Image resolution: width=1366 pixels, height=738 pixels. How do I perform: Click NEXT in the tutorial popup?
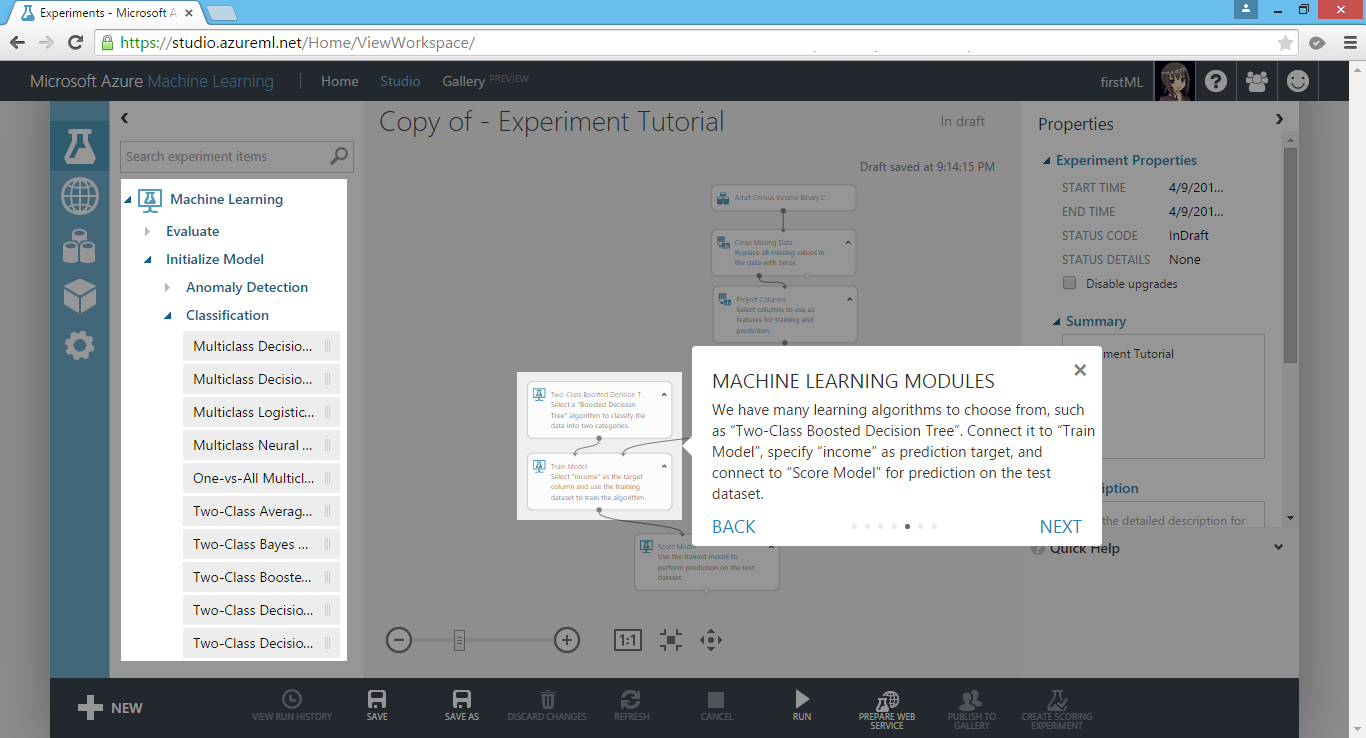(x=1060, y=527)
